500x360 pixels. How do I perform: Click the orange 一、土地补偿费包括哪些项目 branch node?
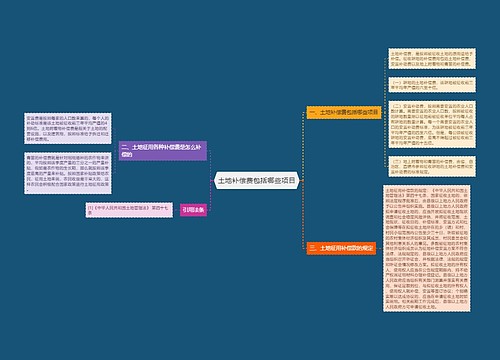pos(344,113)
